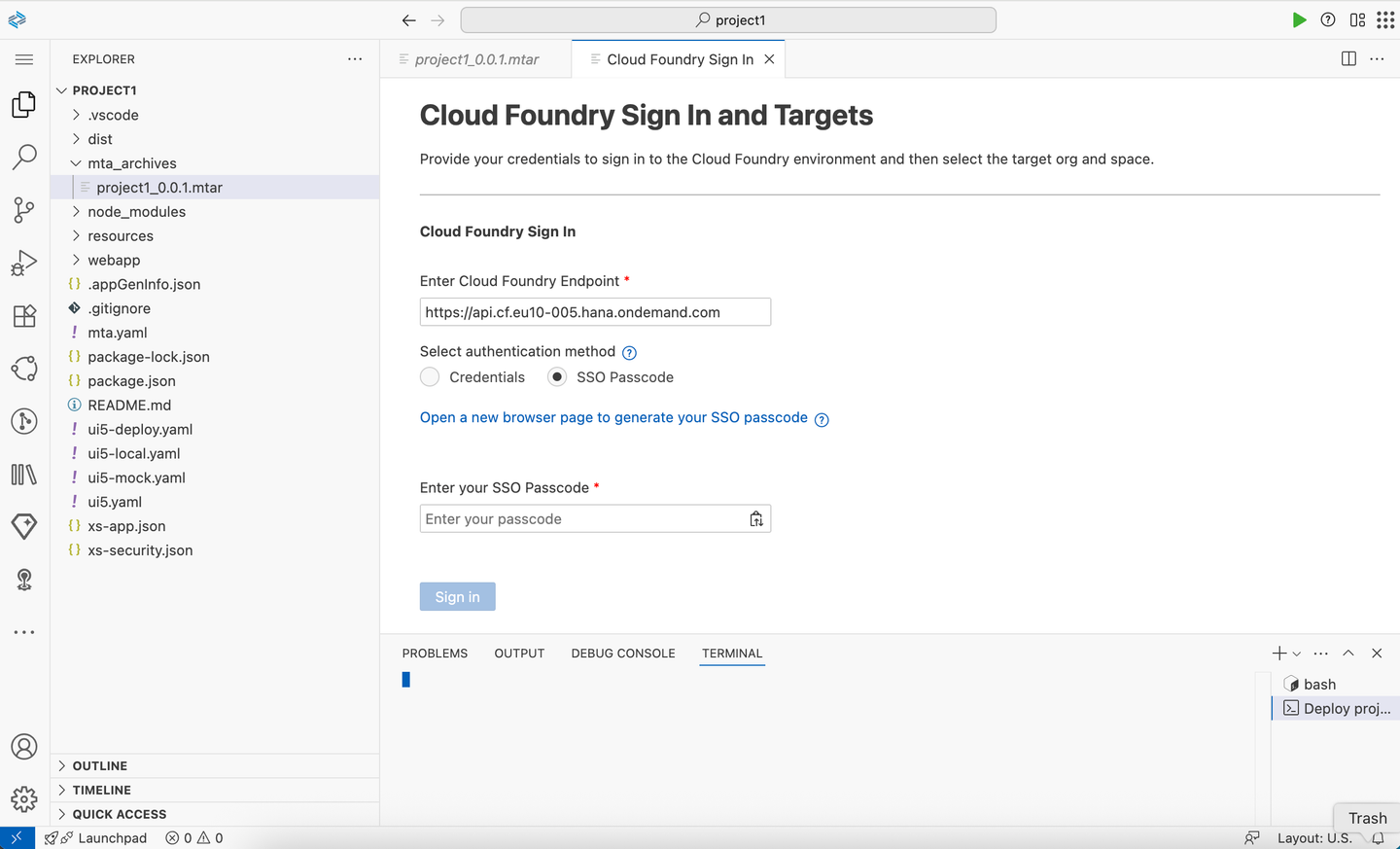This screenshot has height=849, width=1400.
Task: Expand the TIMELINE section
Action: [x=215, y=791]
